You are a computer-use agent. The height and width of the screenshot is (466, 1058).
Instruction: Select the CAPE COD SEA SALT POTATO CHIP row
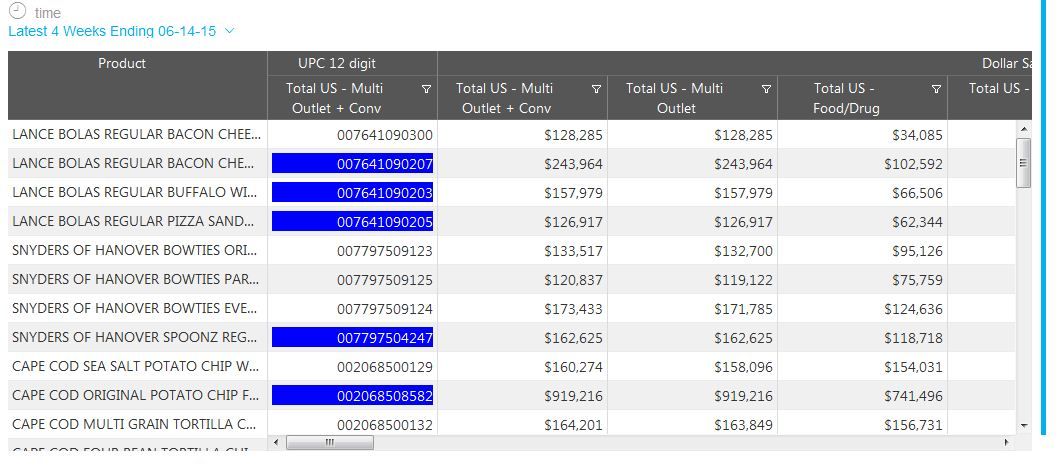click(x=136, y=367)
